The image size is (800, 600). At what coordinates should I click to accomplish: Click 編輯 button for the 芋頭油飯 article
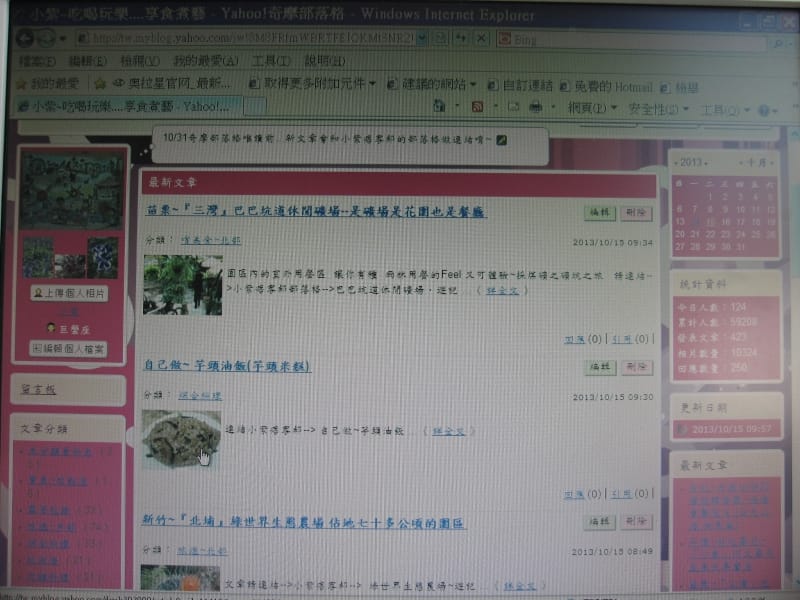[x=599, y=367]
